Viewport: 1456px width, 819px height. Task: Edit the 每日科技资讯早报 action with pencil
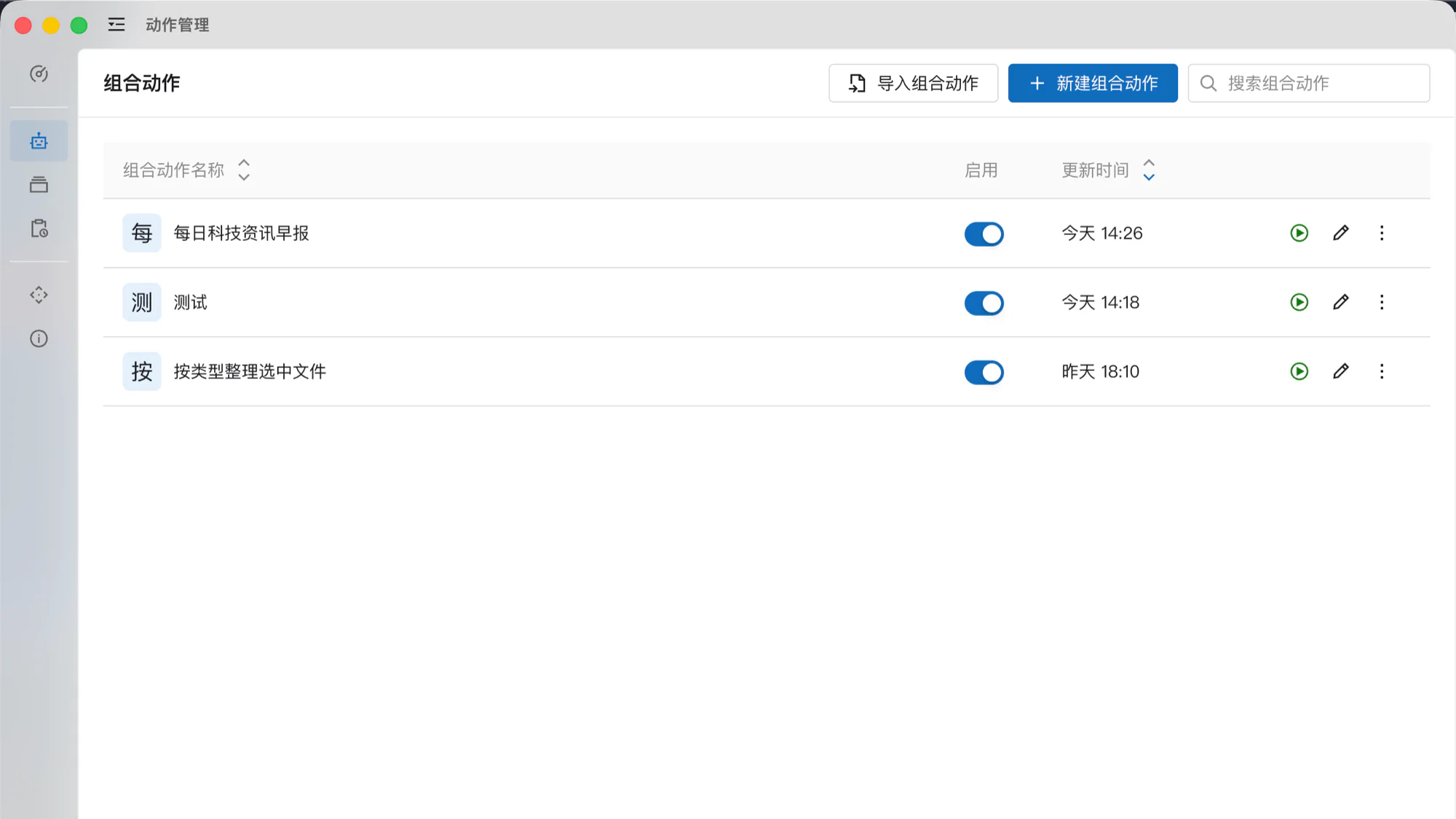1341,233
